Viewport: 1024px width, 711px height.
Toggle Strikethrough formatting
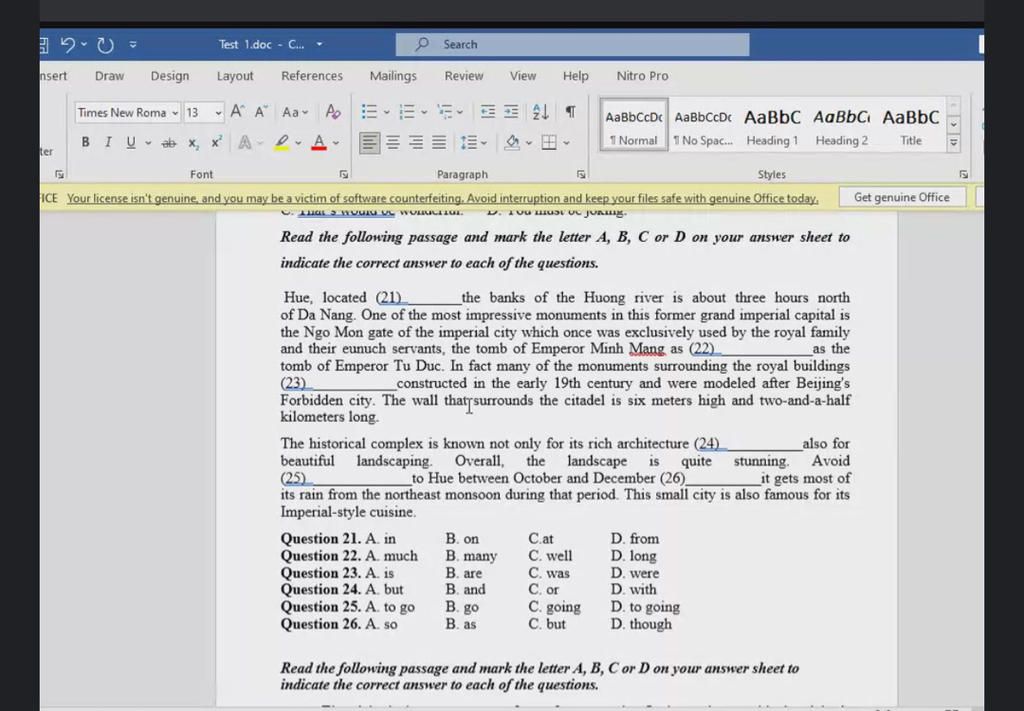168,142
